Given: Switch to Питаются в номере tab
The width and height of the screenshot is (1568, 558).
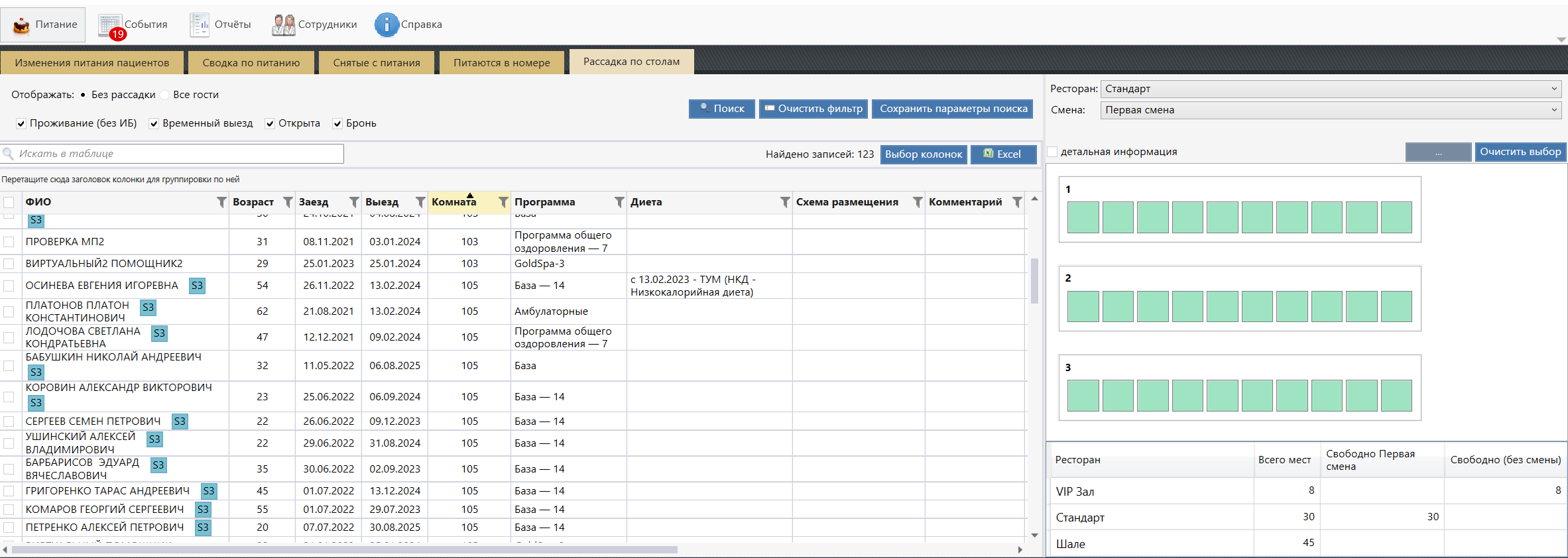Looking at the screenshot, I should (501, 63).
